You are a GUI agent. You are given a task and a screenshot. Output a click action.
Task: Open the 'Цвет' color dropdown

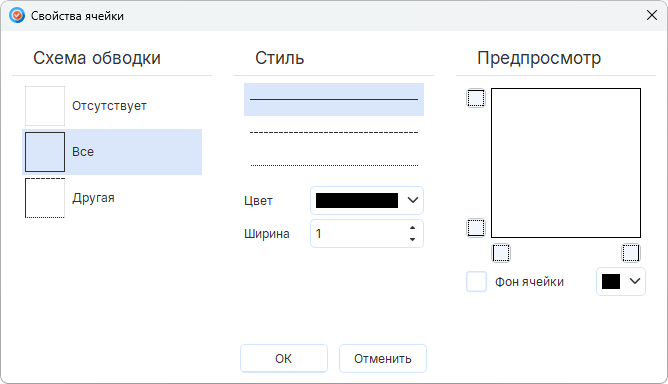coord(413,200)
